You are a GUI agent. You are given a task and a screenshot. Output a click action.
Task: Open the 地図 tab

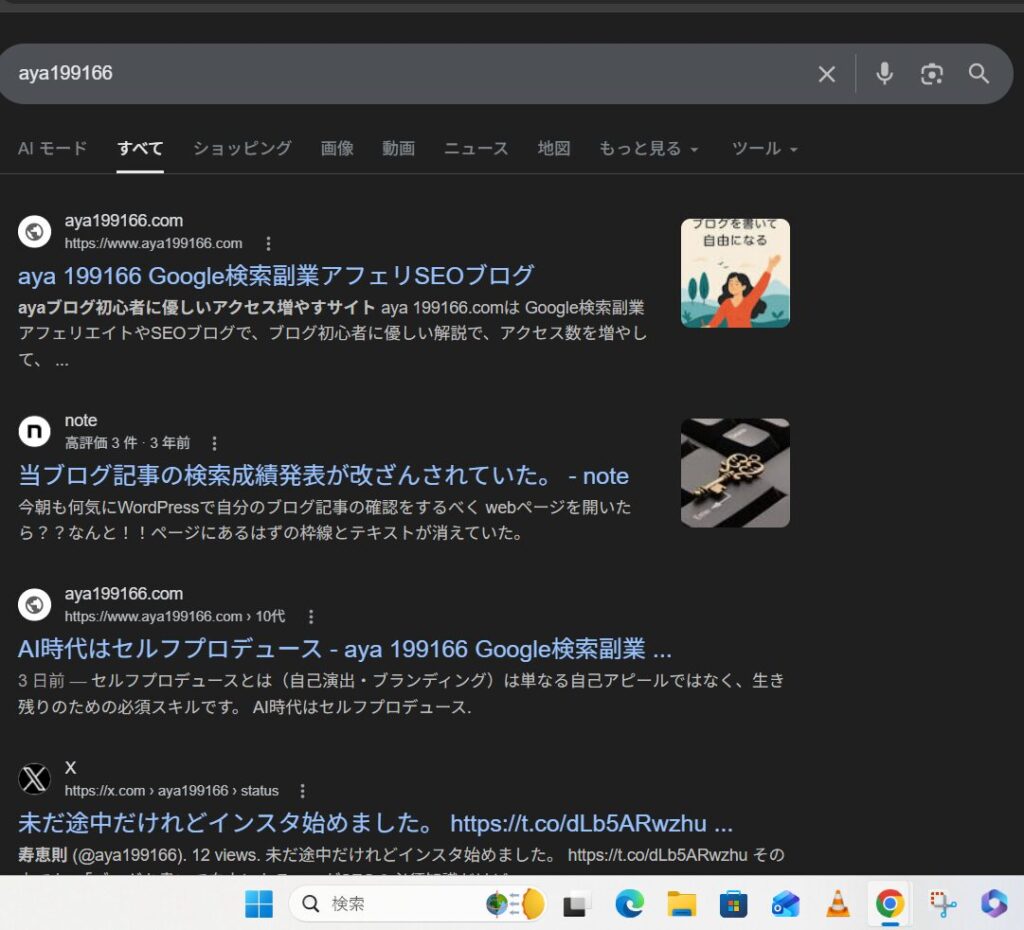pyautogui.click(x=554, y=148)
